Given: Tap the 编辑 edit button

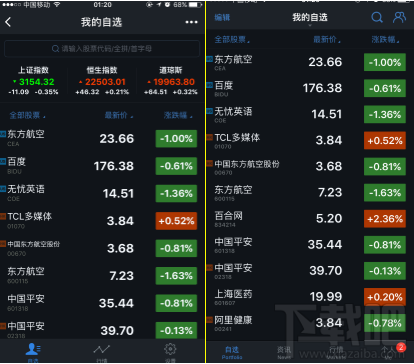Looking at the screenshot, I should point(222,17).
